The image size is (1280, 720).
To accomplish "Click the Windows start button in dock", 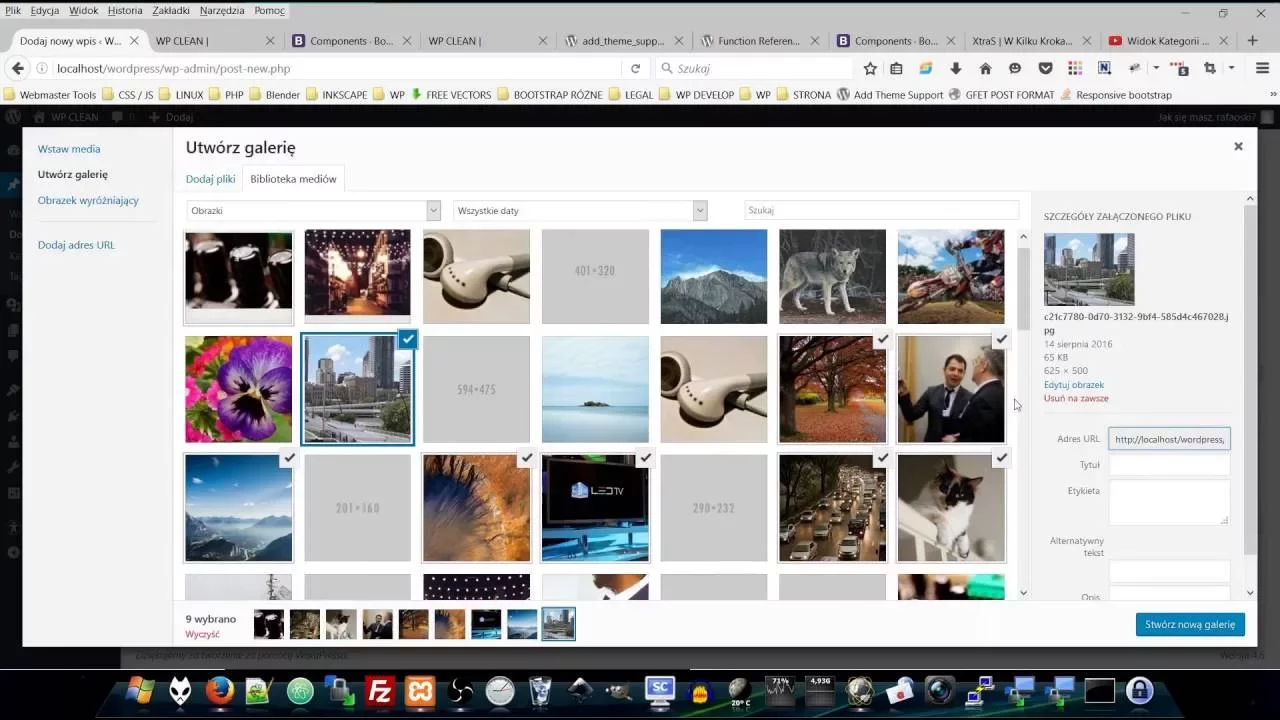I will click(140, 691).
